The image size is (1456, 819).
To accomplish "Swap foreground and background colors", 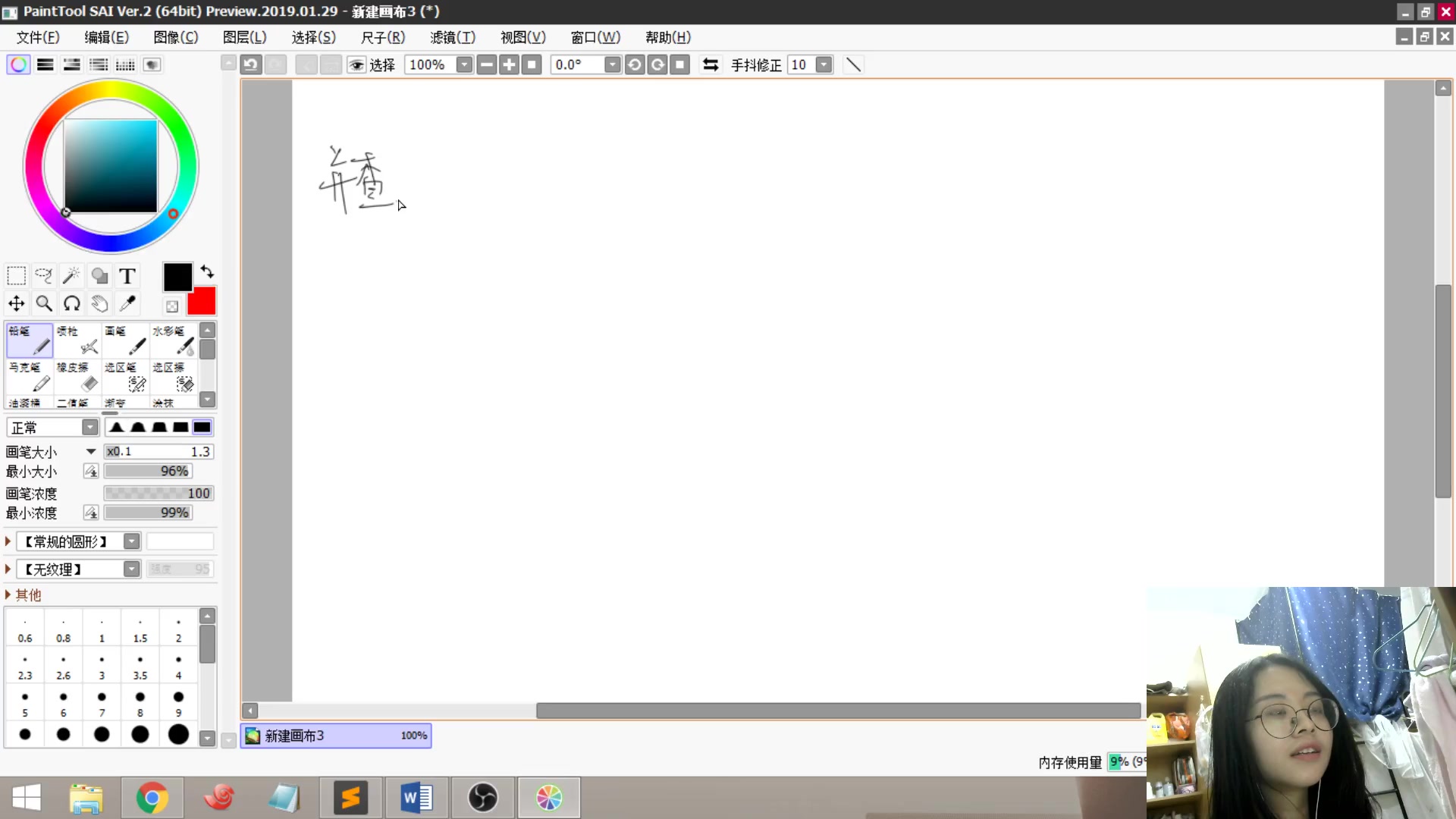I will 207,271.
